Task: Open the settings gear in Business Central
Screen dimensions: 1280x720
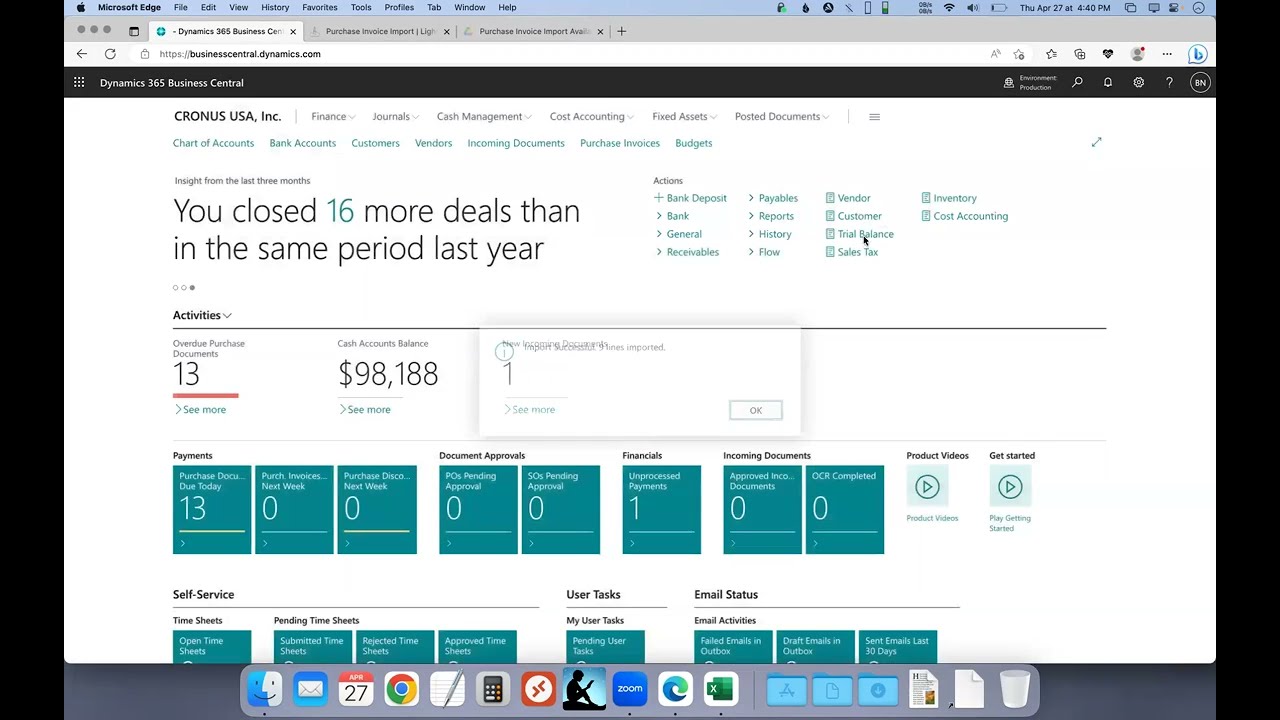Action: pyautogui.click(x=1138, y=83)
